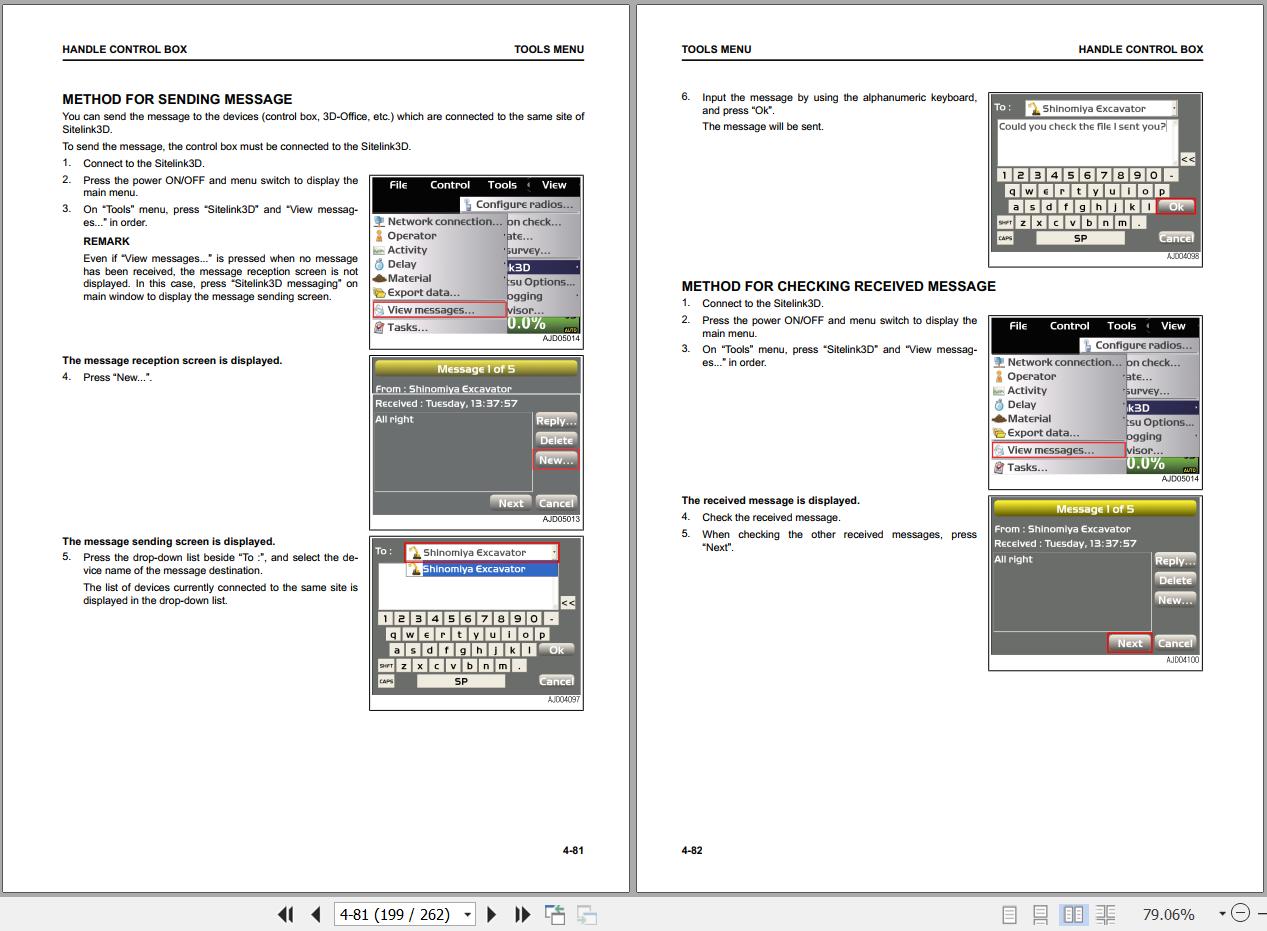Toggle two-page facing layout
Screen dimensions: 1267x931
click(x=1074, y=914)
